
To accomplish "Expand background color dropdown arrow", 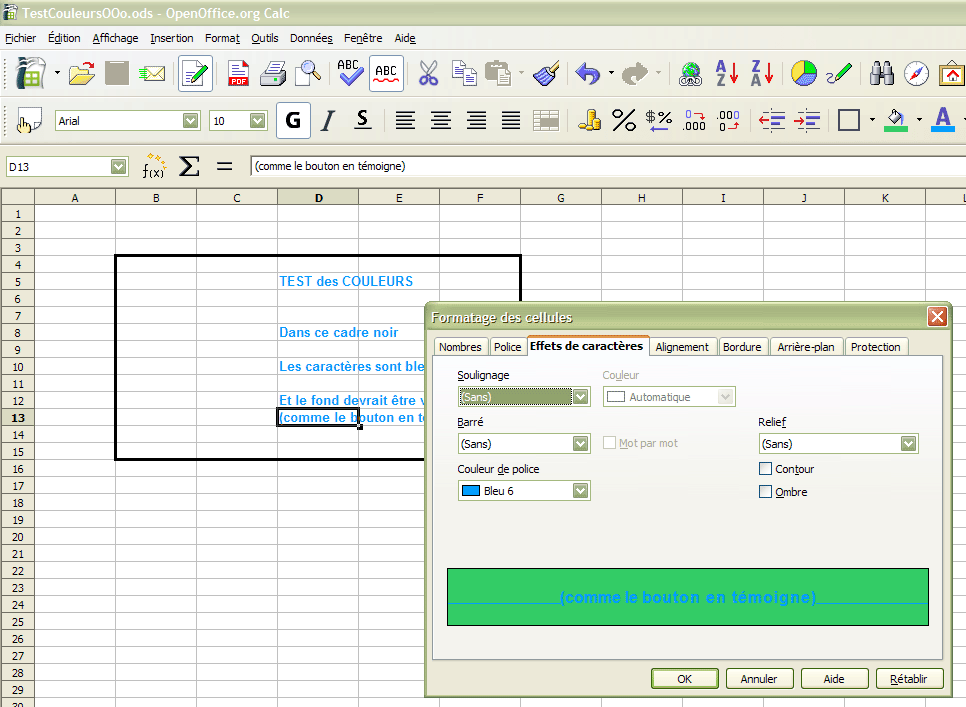I will coord(919,119).
